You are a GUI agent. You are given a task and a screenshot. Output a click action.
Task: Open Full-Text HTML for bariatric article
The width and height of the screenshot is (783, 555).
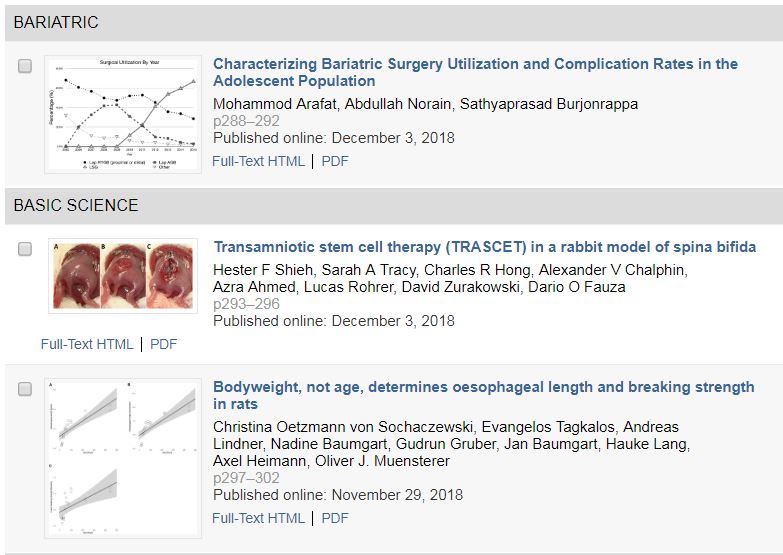pos(258,161)
